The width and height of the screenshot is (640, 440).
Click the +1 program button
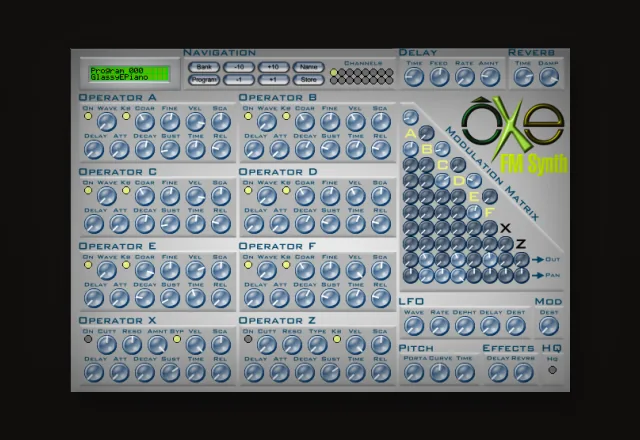[273, 80]
